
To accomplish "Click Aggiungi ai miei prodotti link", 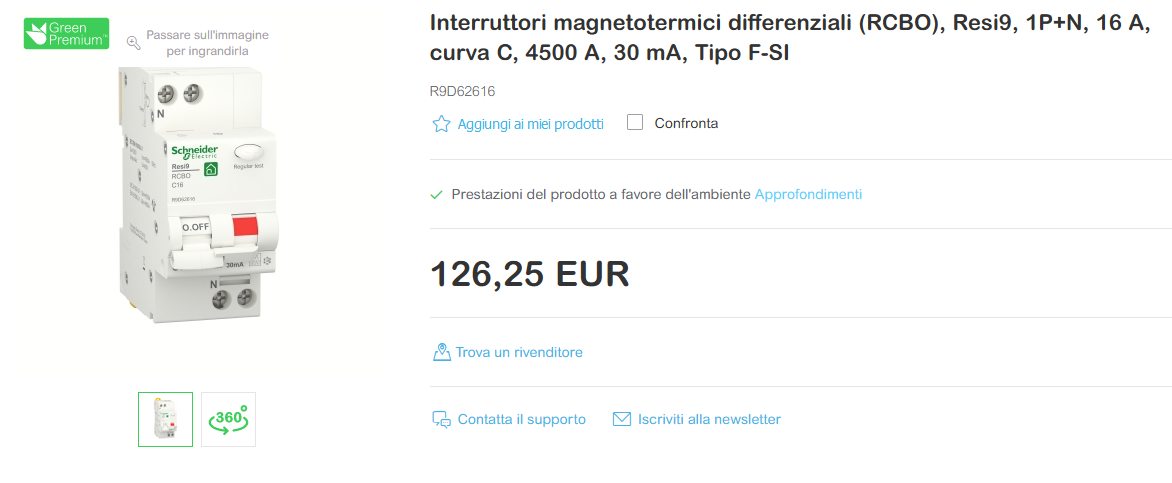I will [x=531, y=124].
